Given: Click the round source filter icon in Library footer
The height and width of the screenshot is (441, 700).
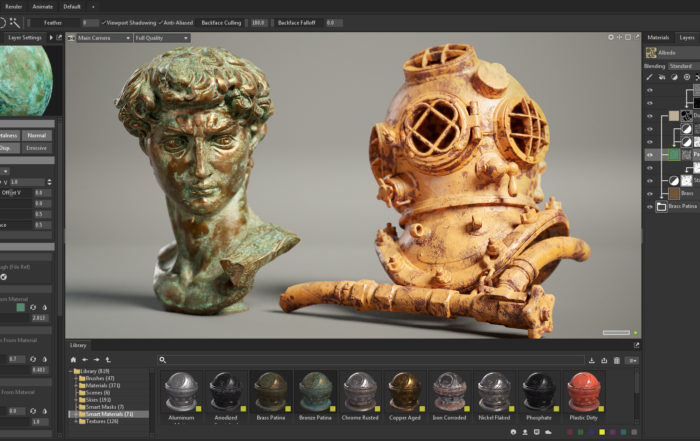Looking at the screenshot, I should [513, 432].
